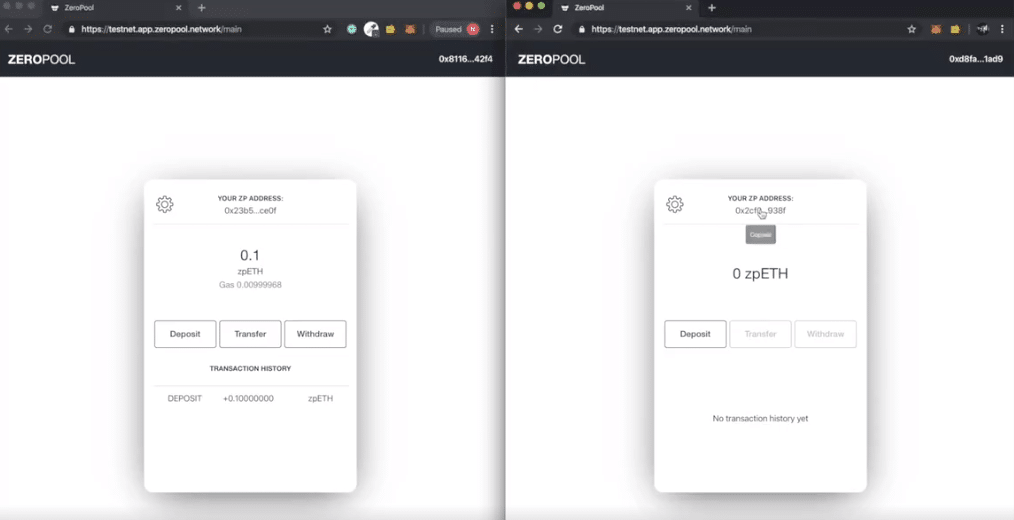Reload the page in right browser window
The height and width of the screenshot is (520, 1014).
557,29
